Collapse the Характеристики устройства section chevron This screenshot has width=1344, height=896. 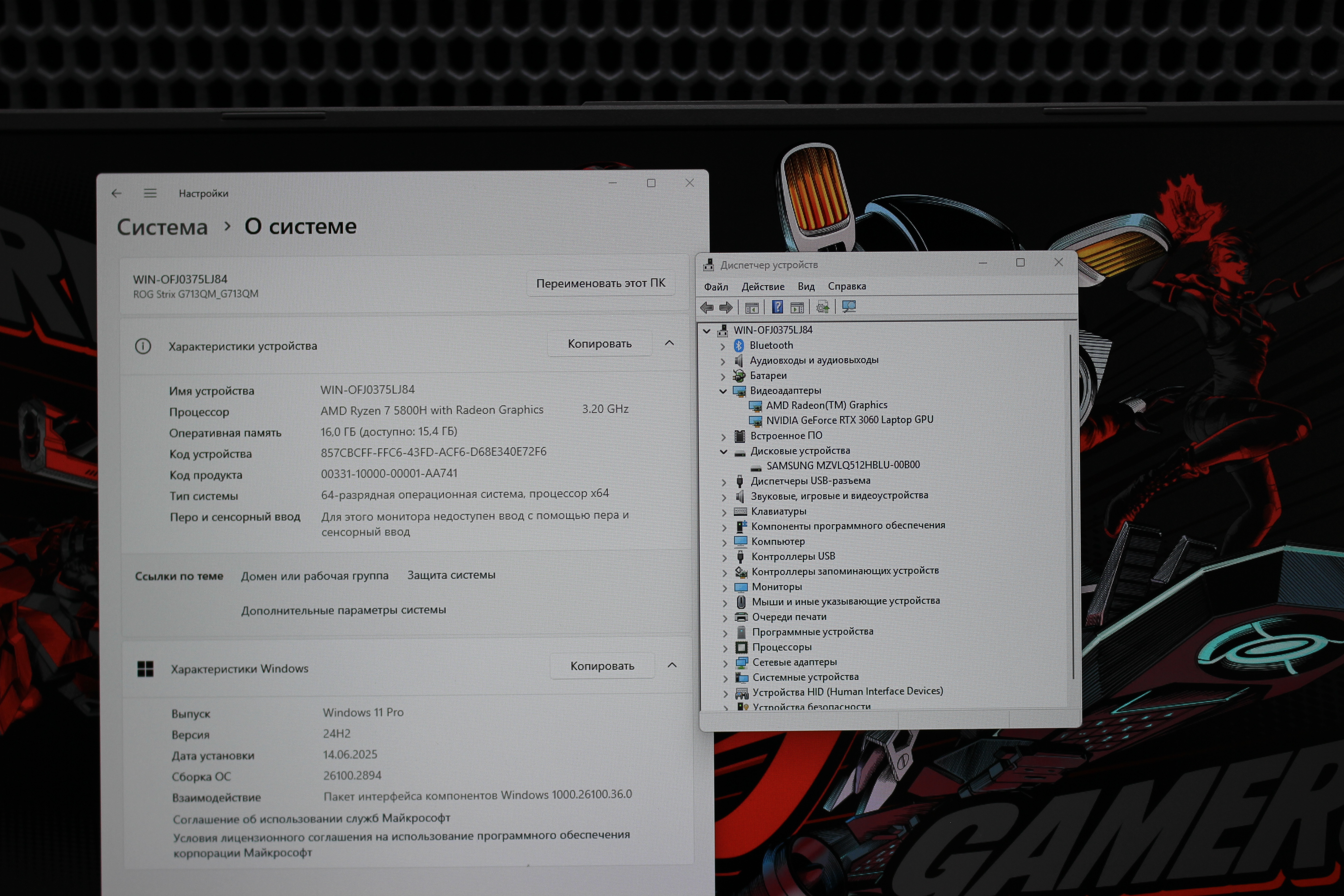tap(669, 343)
